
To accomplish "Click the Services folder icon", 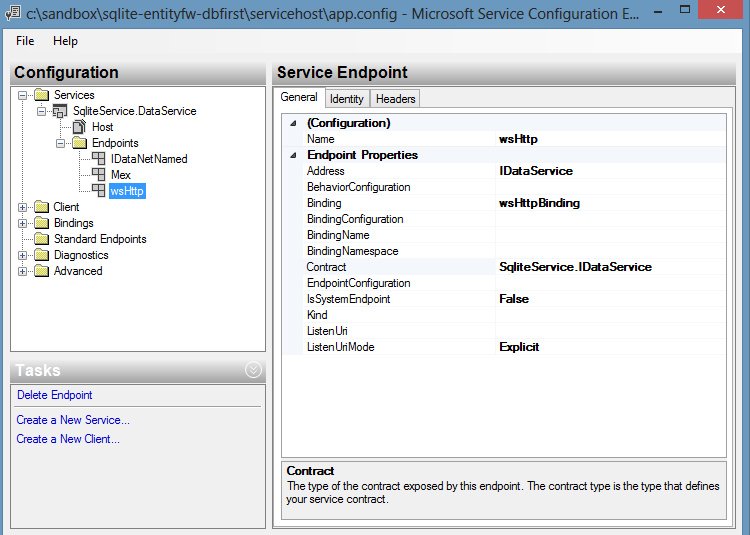I will (42, 95).
